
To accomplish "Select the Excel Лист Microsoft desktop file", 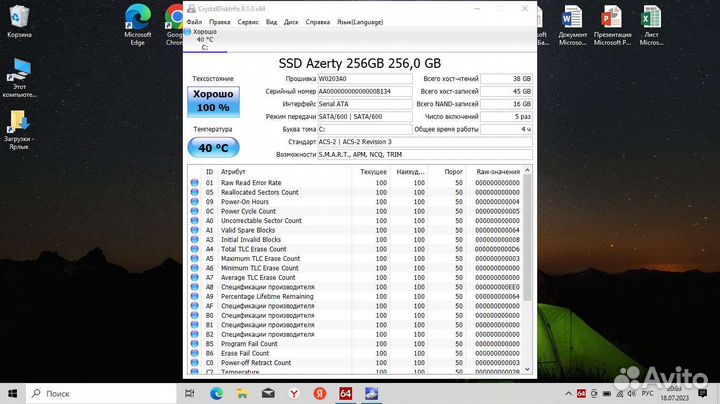I will coord(651,25).
